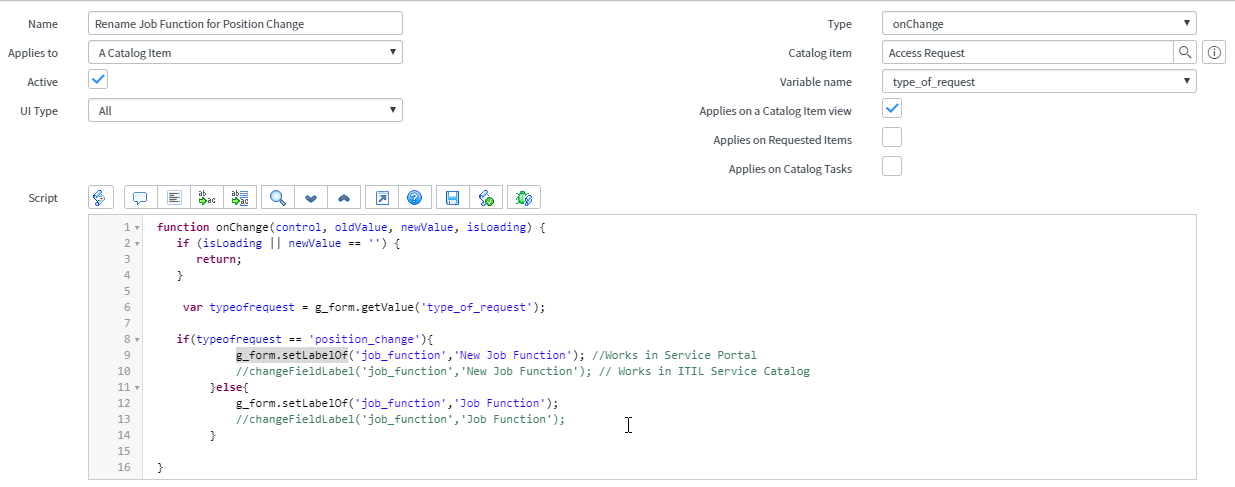Open the Variable name dropdown

pyautogui.click(x=1039, y=81)
